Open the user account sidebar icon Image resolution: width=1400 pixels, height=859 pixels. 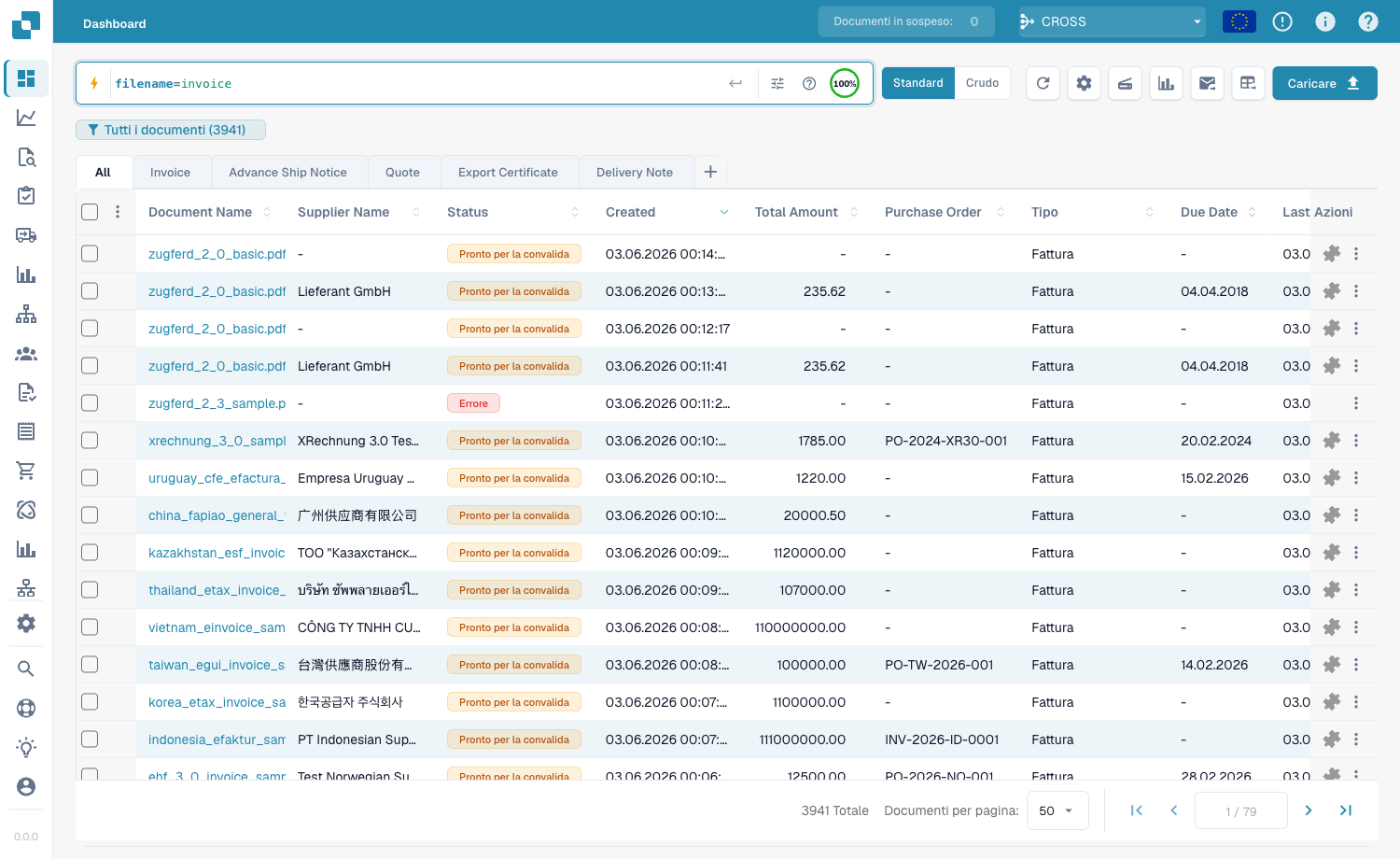[26, 786]
